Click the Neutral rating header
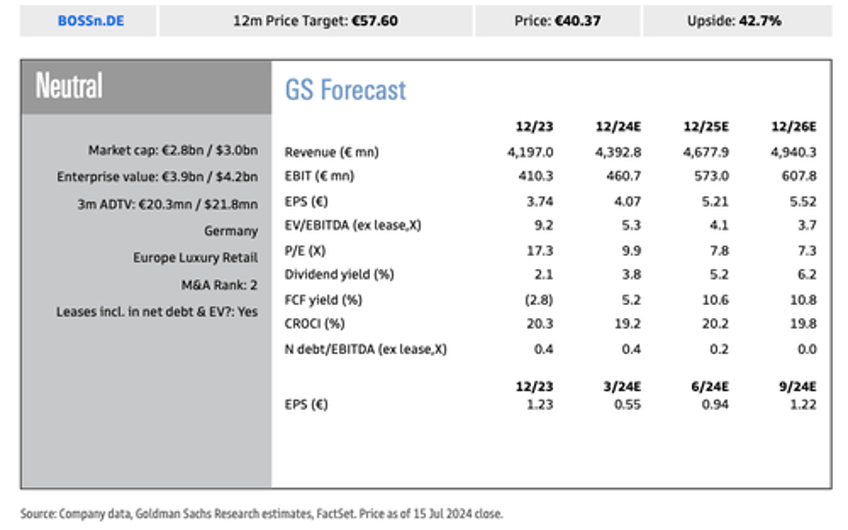This screenshot has width=848, height=530. (147, 87)
